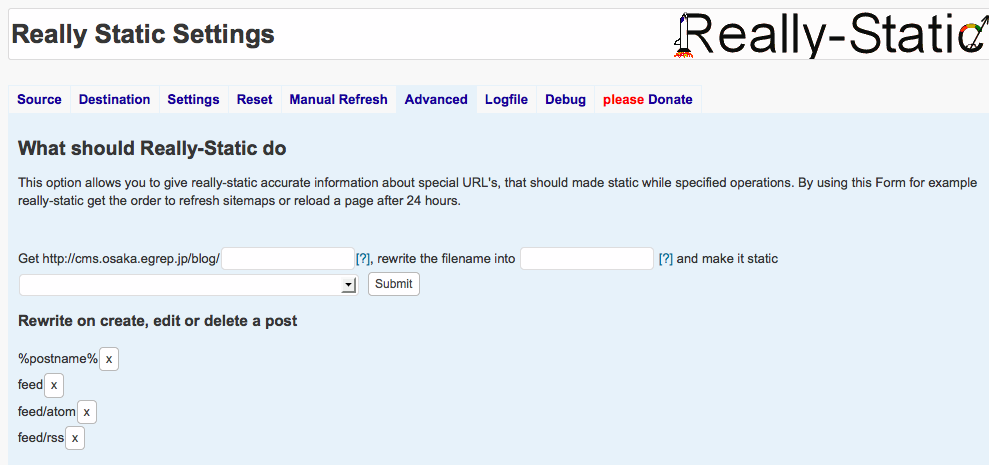Switch to the Destination tab

click(114, 100)
